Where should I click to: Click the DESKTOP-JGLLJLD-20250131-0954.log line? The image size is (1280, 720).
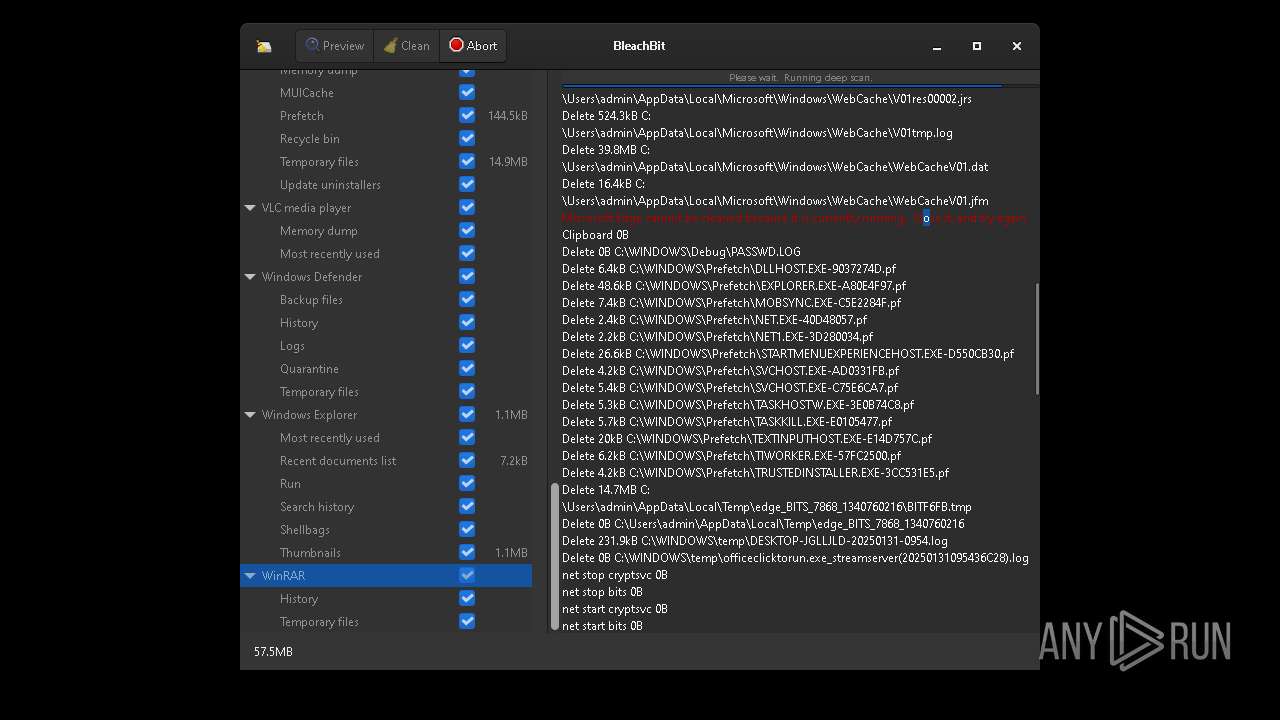pyautogui.click(x=755, y=541)
